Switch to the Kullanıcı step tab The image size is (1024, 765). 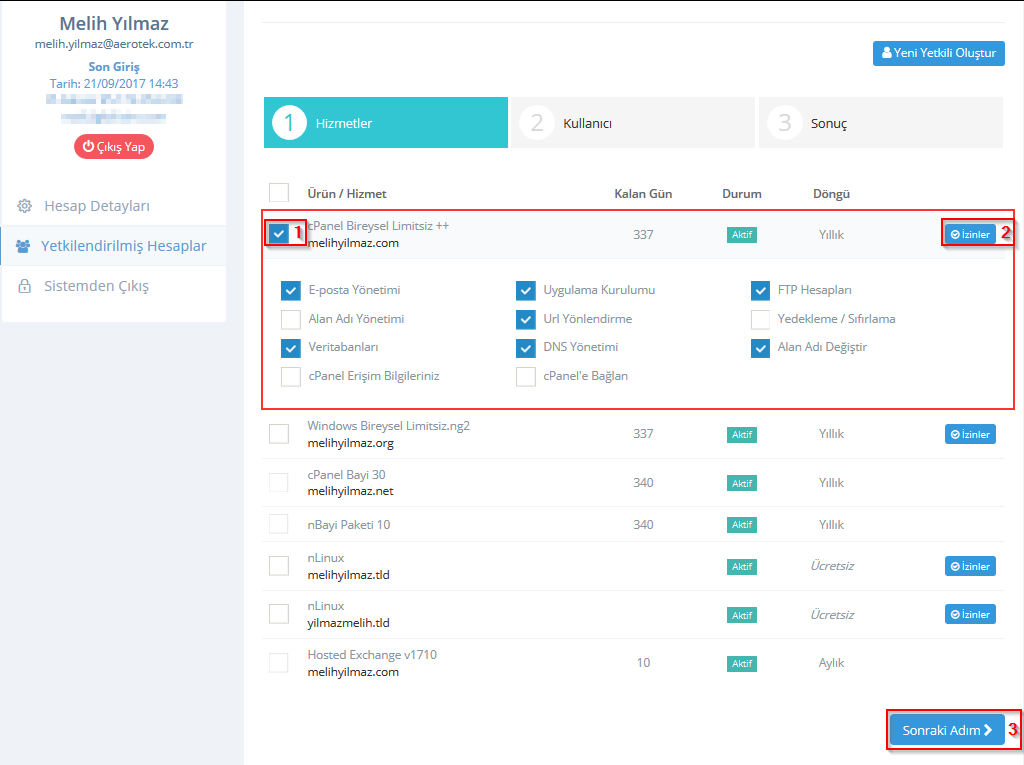coord(632,123)
